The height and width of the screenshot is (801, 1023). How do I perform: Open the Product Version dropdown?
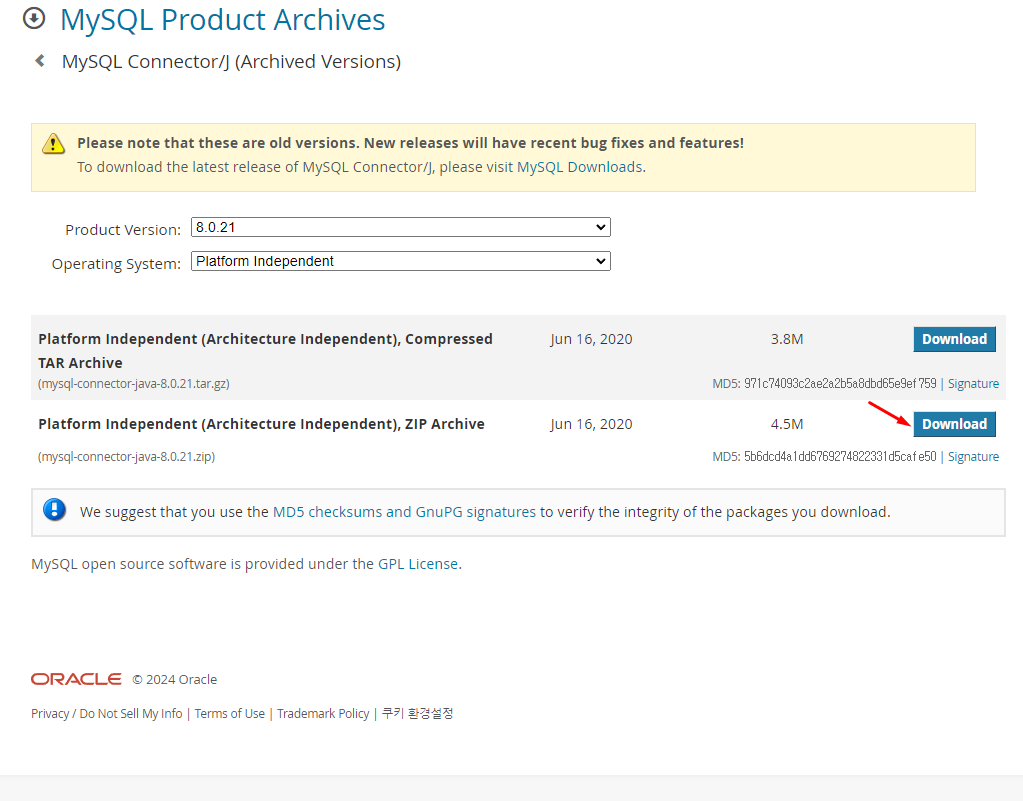(401, 227)
